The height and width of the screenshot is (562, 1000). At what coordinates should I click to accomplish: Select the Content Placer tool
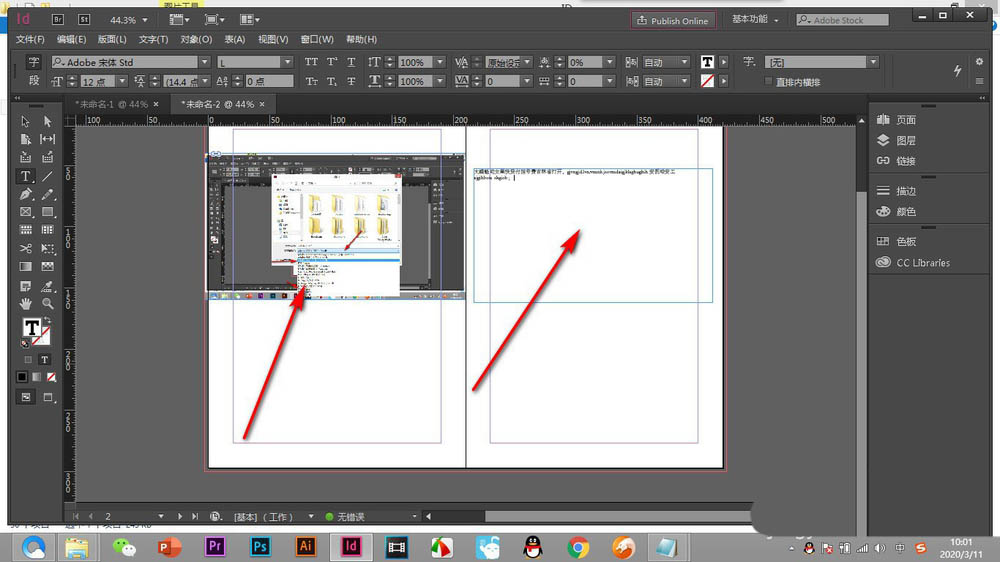(47, 158)
